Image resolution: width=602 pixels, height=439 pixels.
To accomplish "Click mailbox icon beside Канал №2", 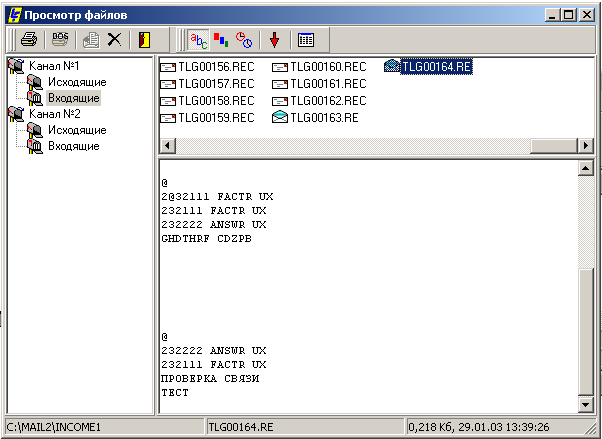I will (17, 114).
